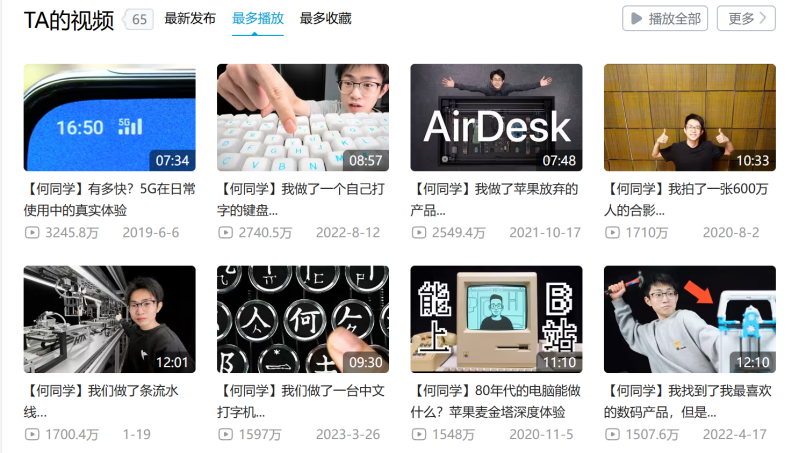Open the 更多 link
Image resolution: width=792 pixels, height=453 pixels.
[746, 19]
